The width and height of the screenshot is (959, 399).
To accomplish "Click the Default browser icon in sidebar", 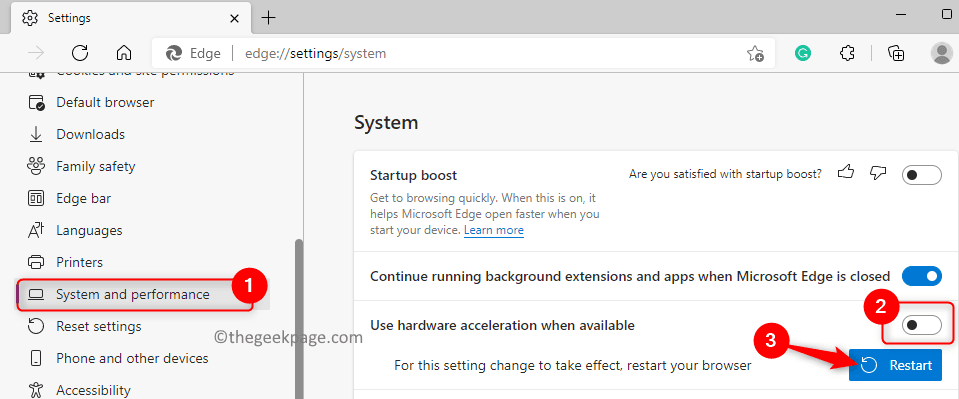I will point(37,102).
